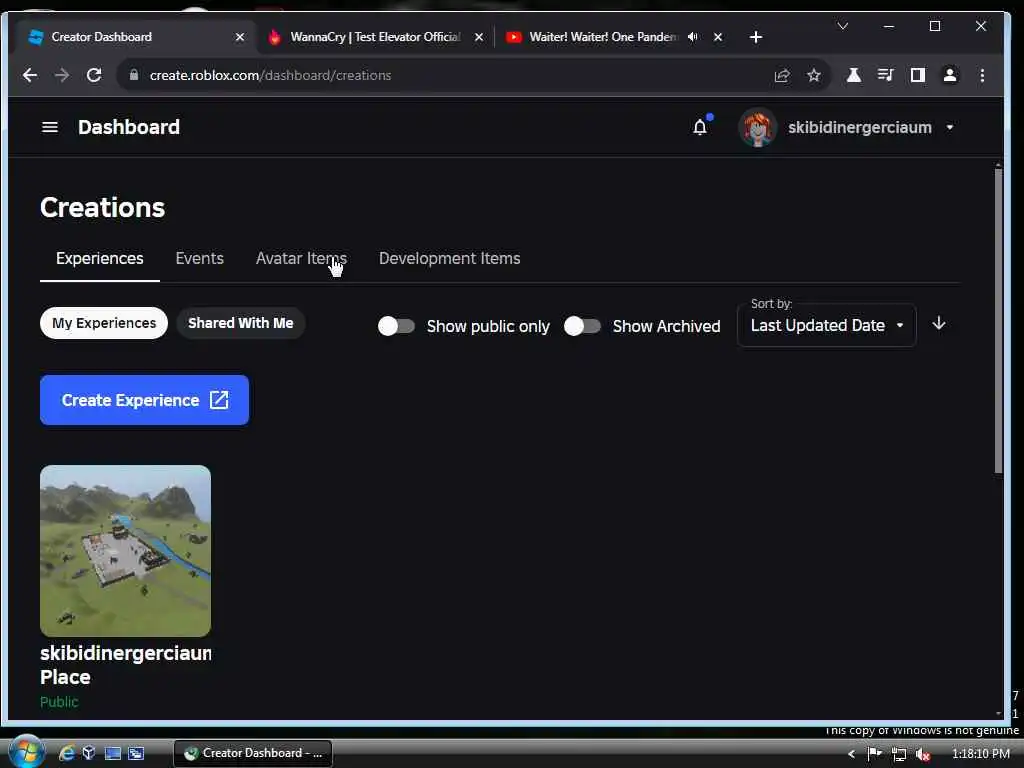
Task: Click the Public status label
Action: coord(59,702)
